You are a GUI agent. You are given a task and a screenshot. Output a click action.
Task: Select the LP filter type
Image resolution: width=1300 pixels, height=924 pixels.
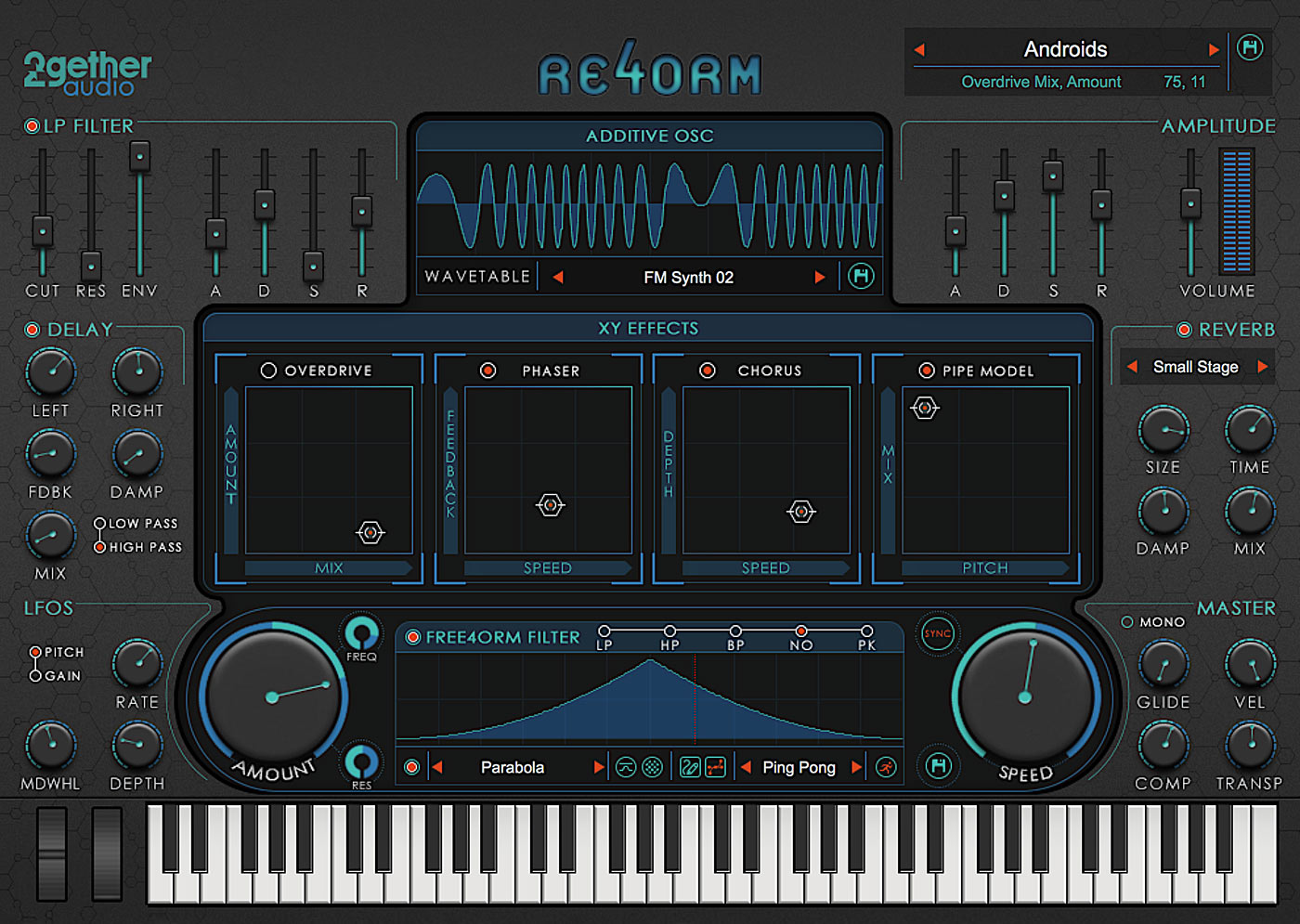(604, 631)
